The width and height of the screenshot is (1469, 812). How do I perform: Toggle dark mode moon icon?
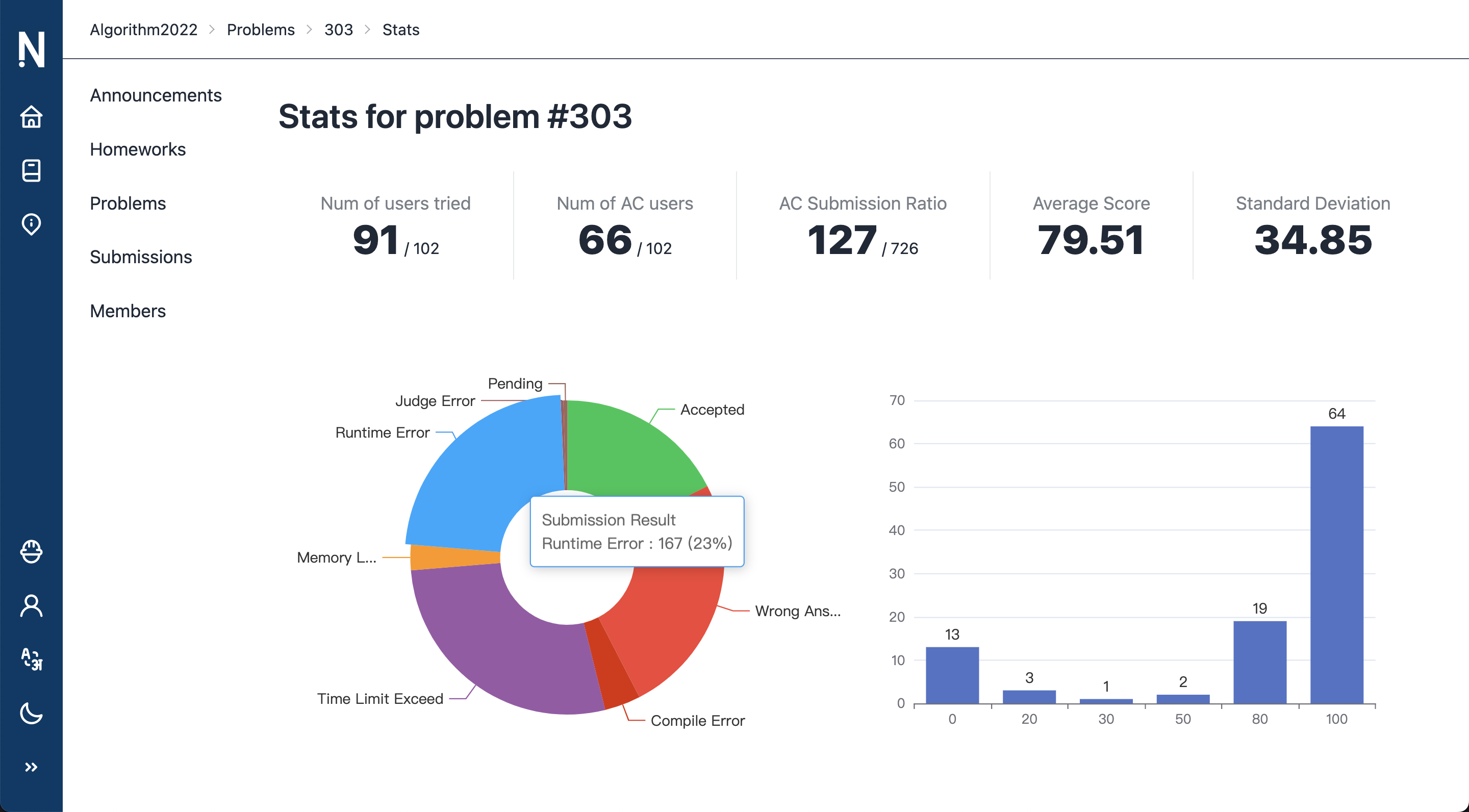pos(31,713)
